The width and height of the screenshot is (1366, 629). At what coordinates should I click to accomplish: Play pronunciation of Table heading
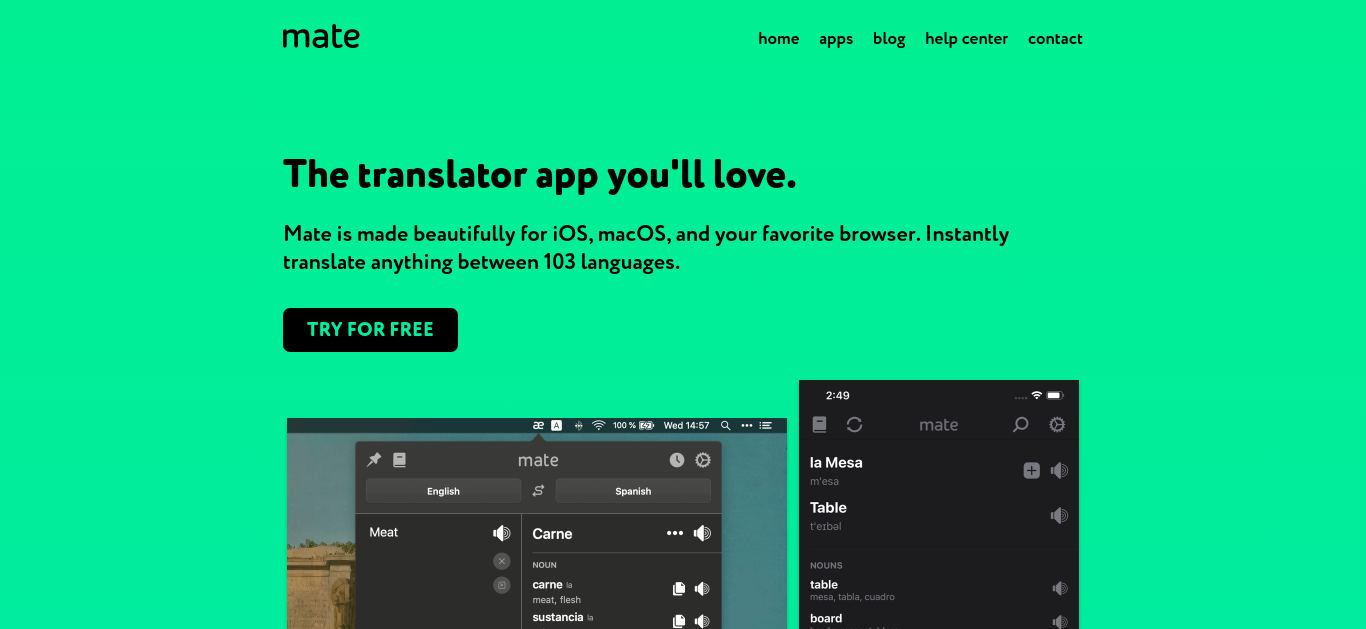pos(1059,515)
